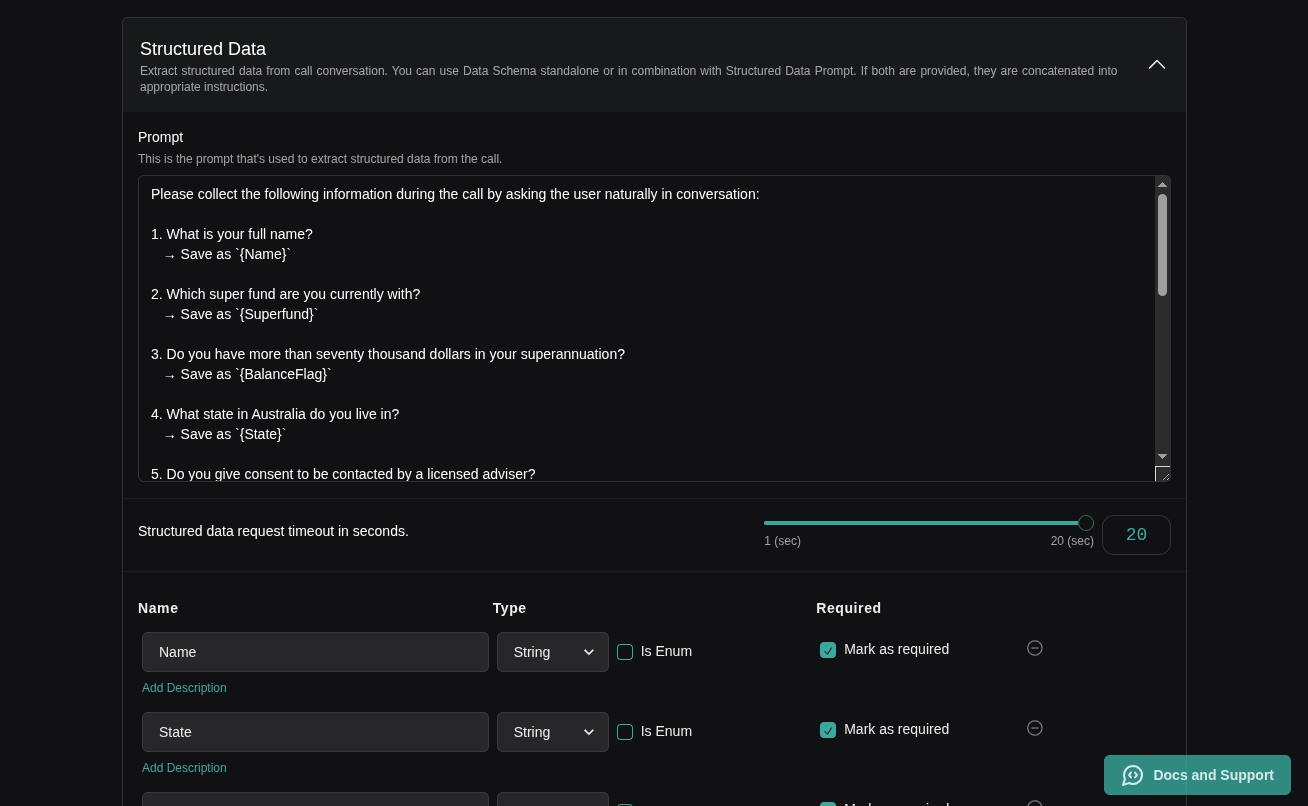Click the timeout slider handle

pos(1086,523)
